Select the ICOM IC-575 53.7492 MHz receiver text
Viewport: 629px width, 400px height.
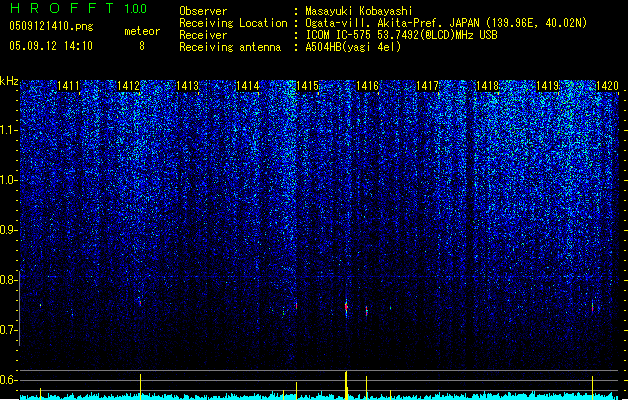401,35
